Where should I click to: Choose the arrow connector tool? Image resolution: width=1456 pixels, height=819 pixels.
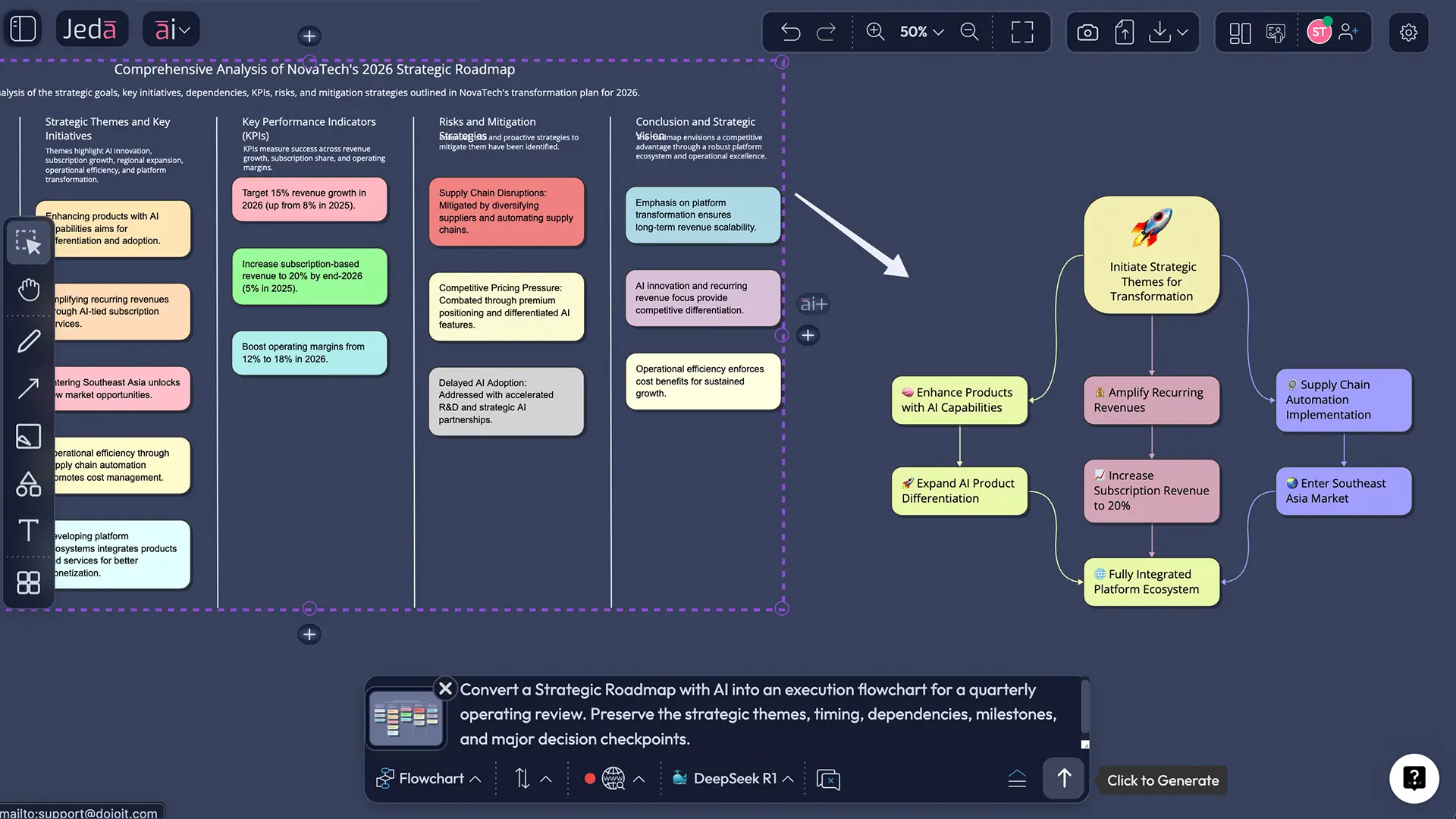point(28,388)
